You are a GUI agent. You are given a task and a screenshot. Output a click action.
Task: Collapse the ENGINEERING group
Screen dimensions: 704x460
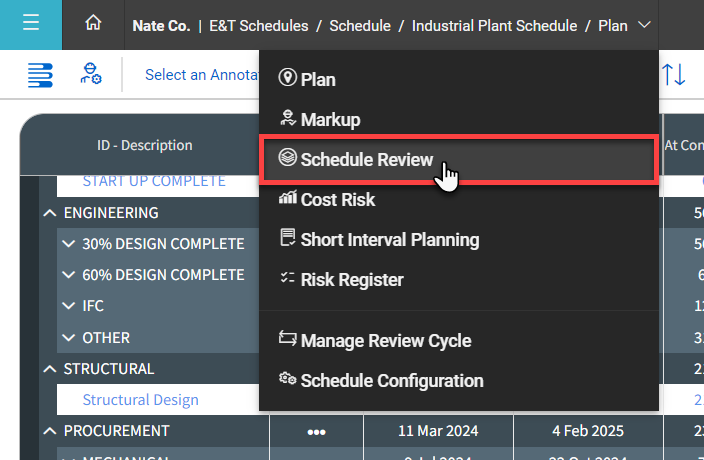(x=48, y=213)
